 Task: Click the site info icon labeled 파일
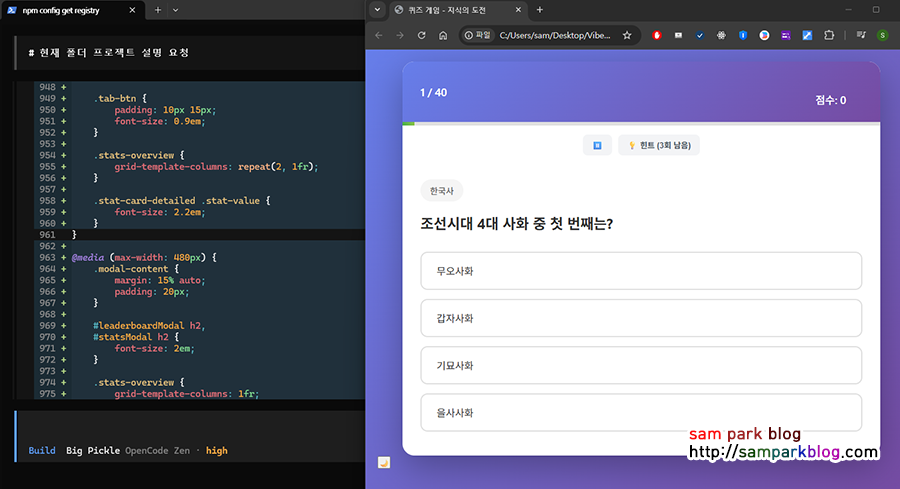tap(478, 36)
